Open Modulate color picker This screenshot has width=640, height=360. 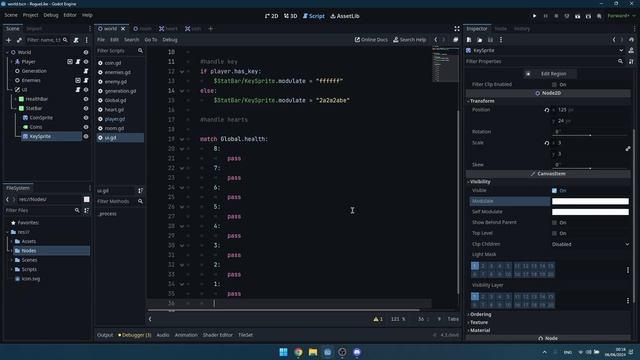click(x=590, y=201)
